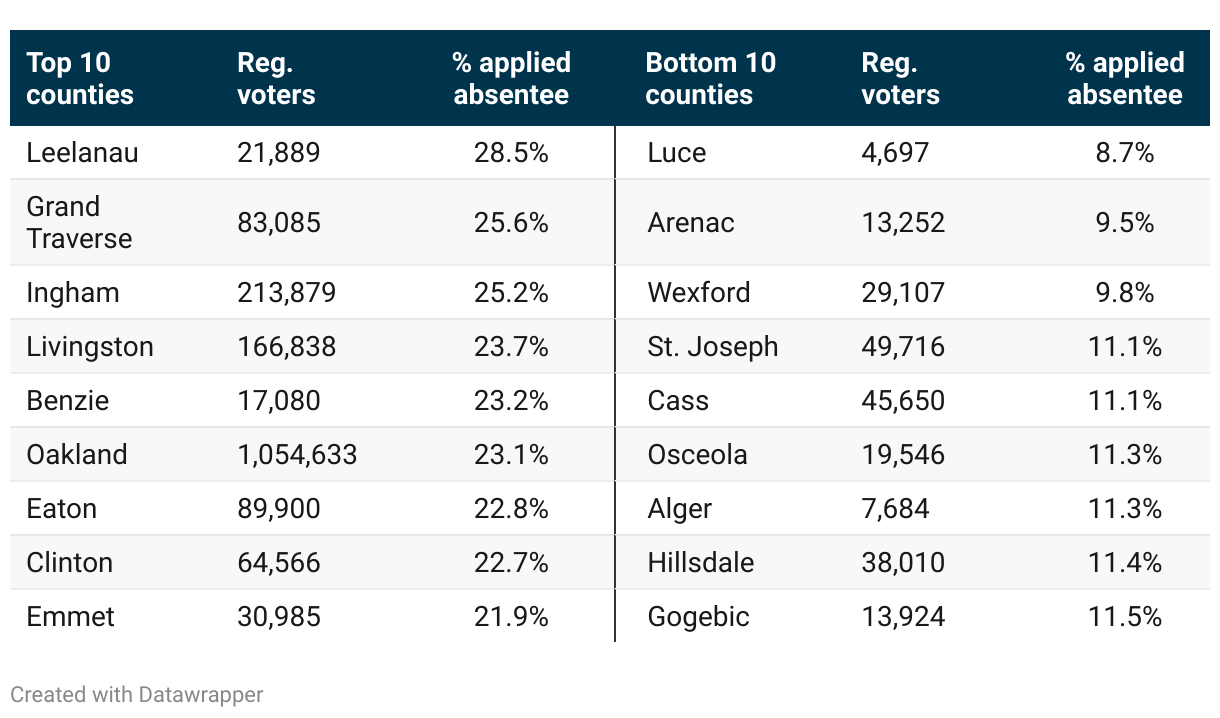Click the "Bottom 10 counties" column header
The image size is (1220, 718).
coord(710,79)
